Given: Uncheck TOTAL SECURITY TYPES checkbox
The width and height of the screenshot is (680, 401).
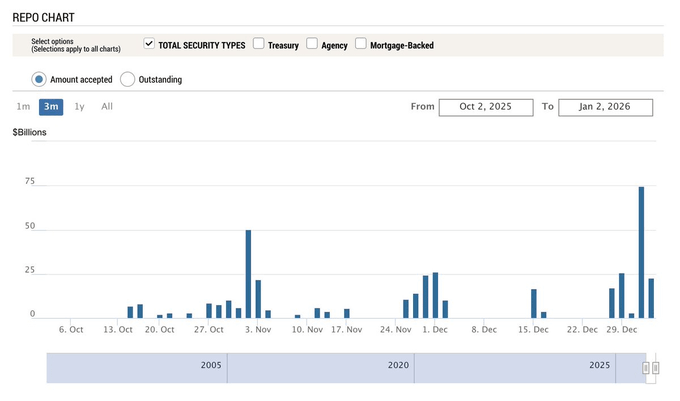Looking at the screenshot, I should tap(149, 44).
